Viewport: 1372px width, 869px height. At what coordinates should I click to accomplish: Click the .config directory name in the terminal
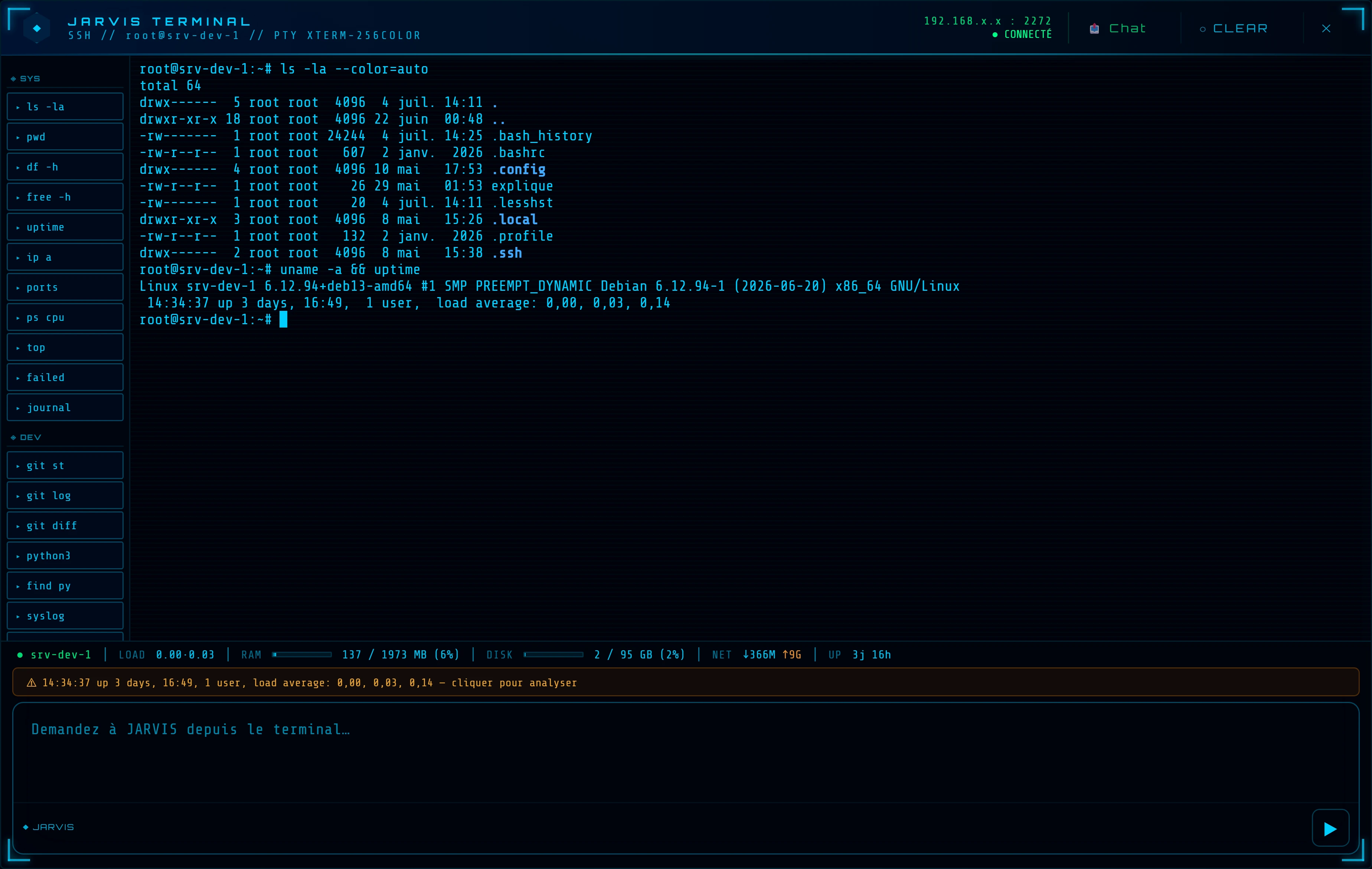pyautogui.click(x=519, y=169)
